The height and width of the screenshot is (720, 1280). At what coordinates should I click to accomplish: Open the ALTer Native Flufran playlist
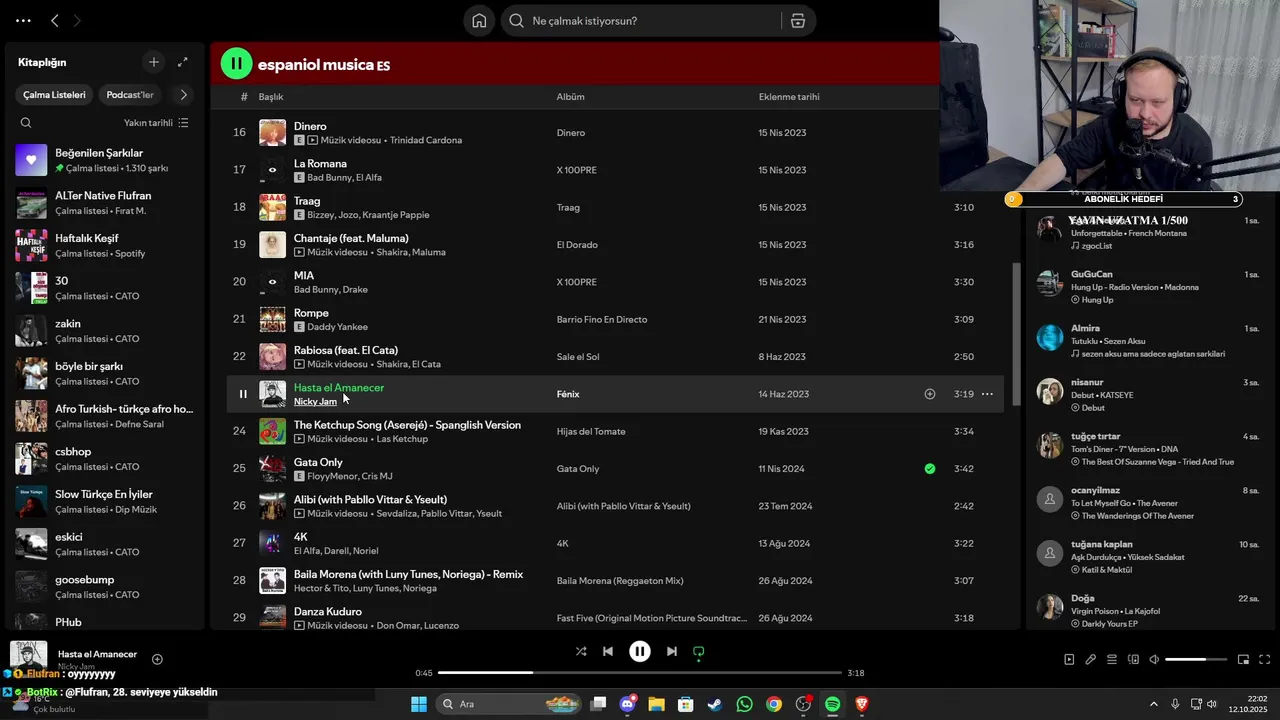click(105, 203)
